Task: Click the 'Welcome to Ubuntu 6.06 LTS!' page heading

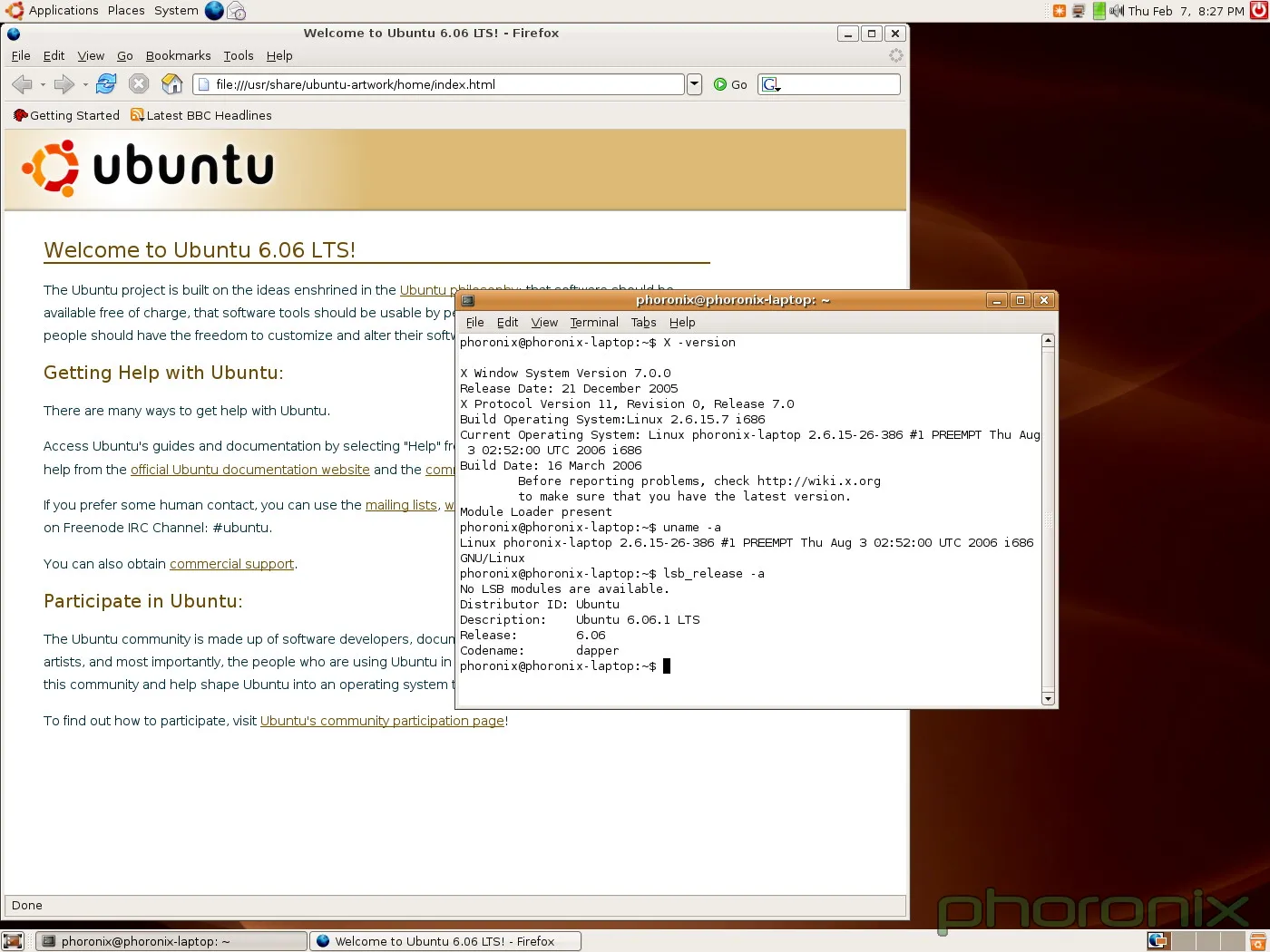Action: pos(200,250)
